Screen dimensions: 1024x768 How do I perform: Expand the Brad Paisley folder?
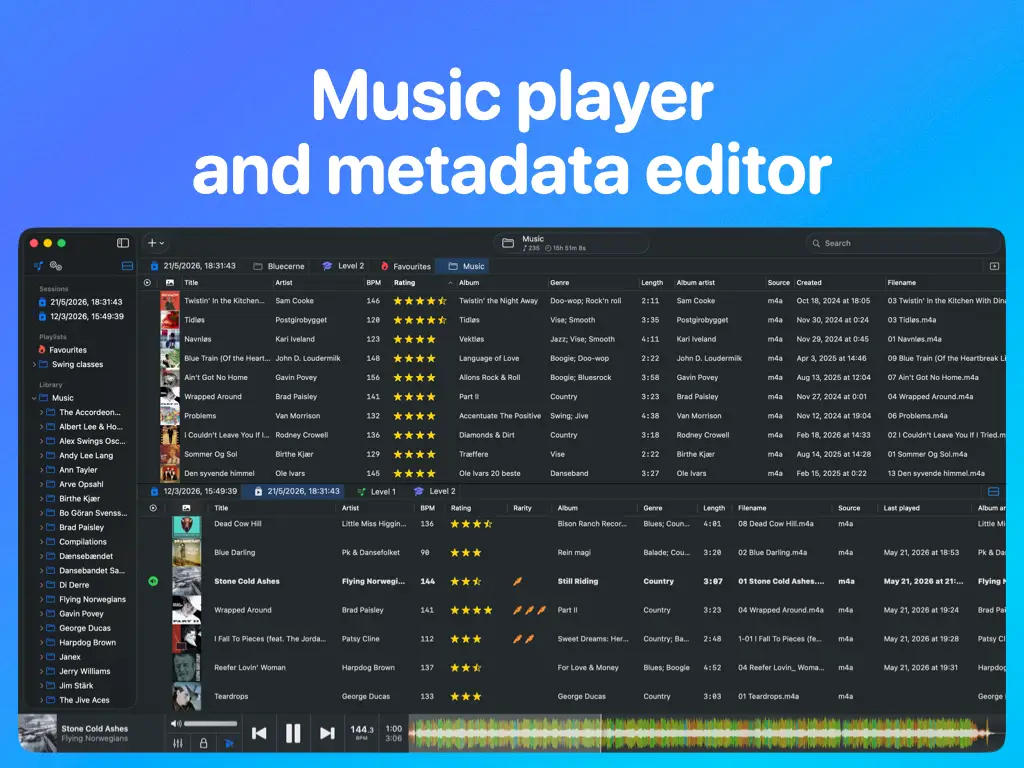[x=42, y=527]
